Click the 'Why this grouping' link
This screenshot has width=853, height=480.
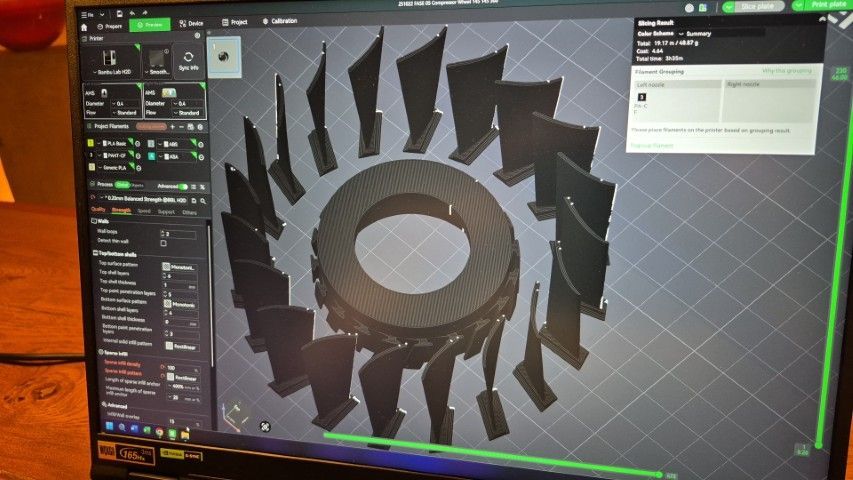click(787, 71)
